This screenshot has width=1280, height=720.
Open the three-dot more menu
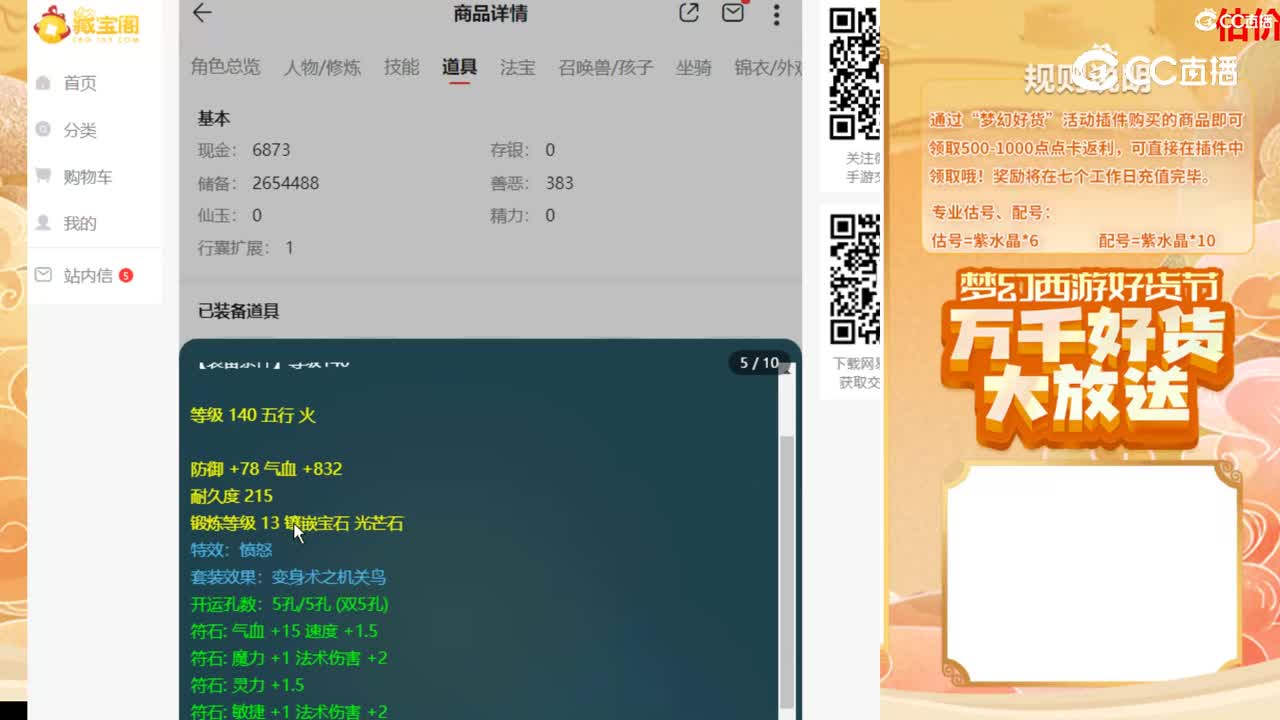(x=776, y=14)
